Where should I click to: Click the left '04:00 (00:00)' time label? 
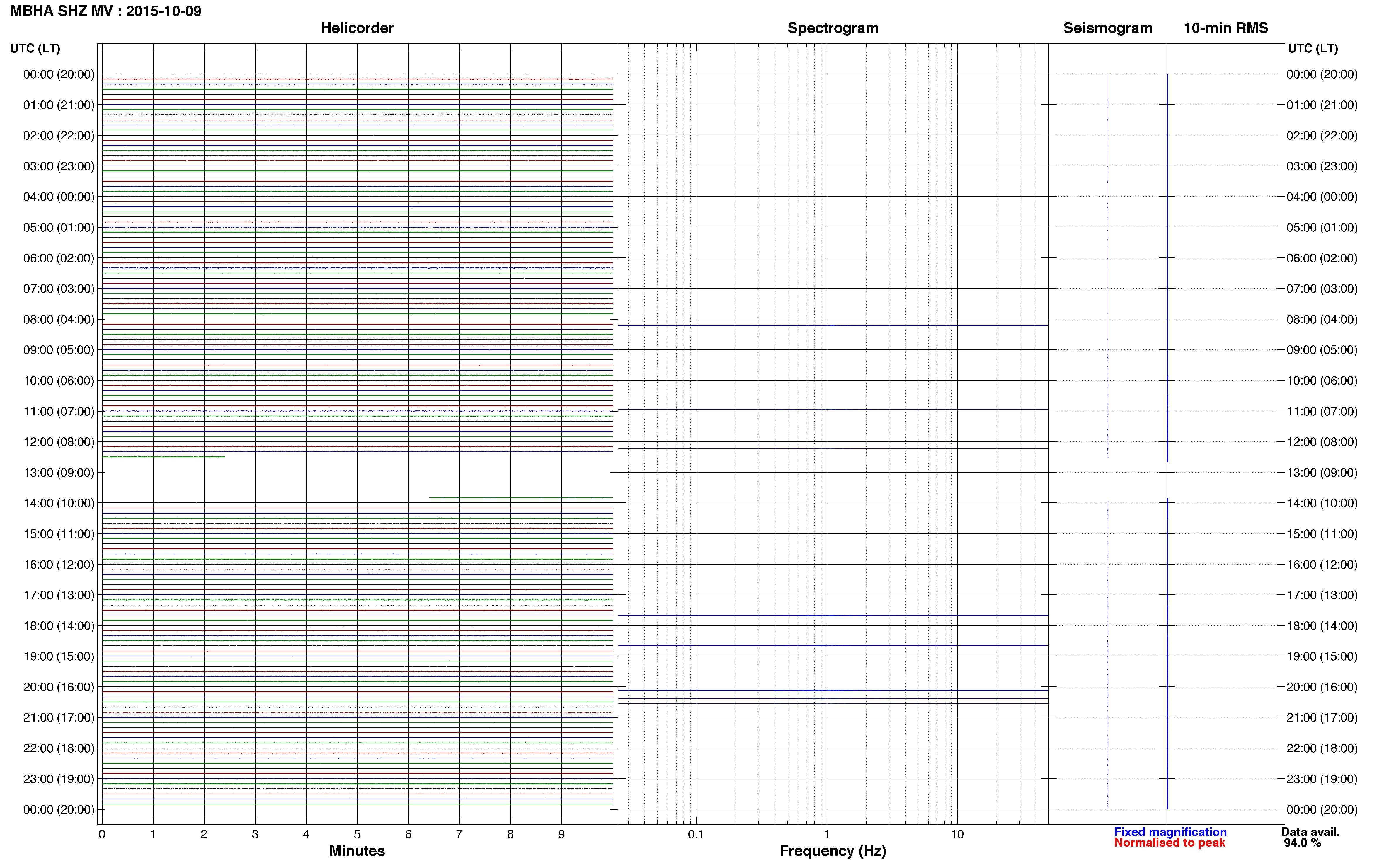click(x=59, y=197)
